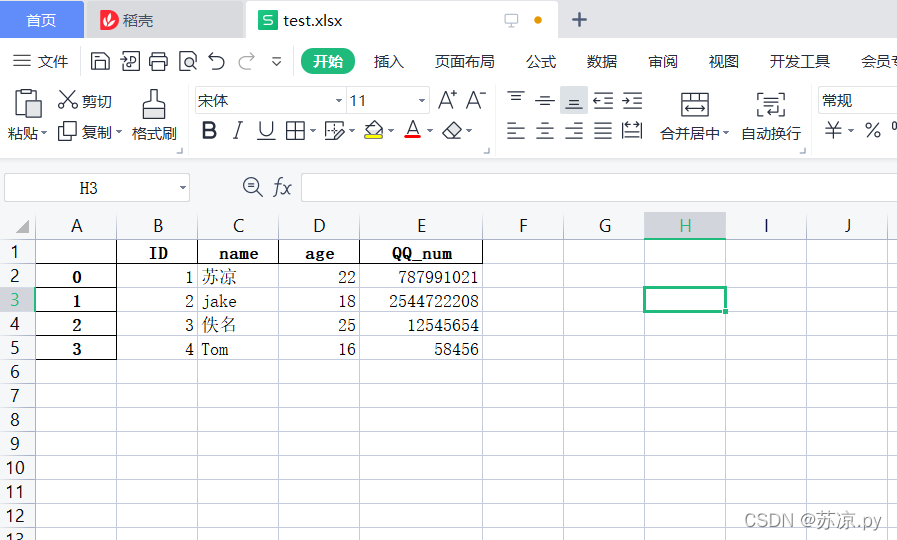Increase font size with larger A icon
Viewport: 897px width, 540px height.
click(x=447, y=100)
